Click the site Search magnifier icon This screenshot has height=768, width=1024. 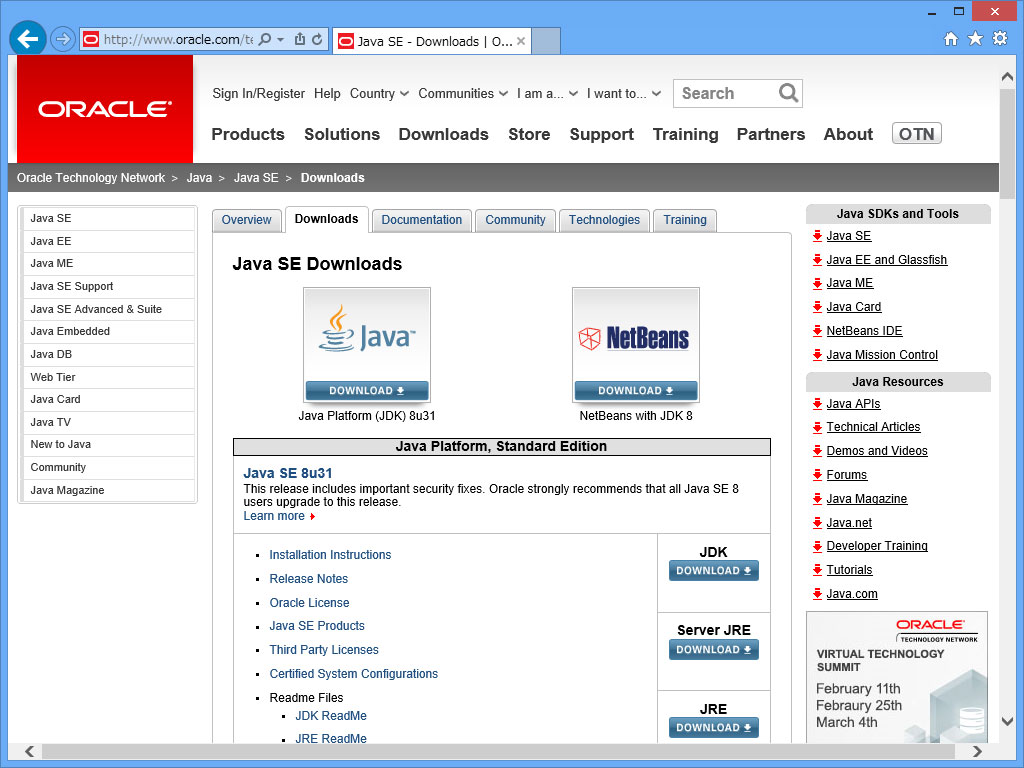(x=788, y=93)
